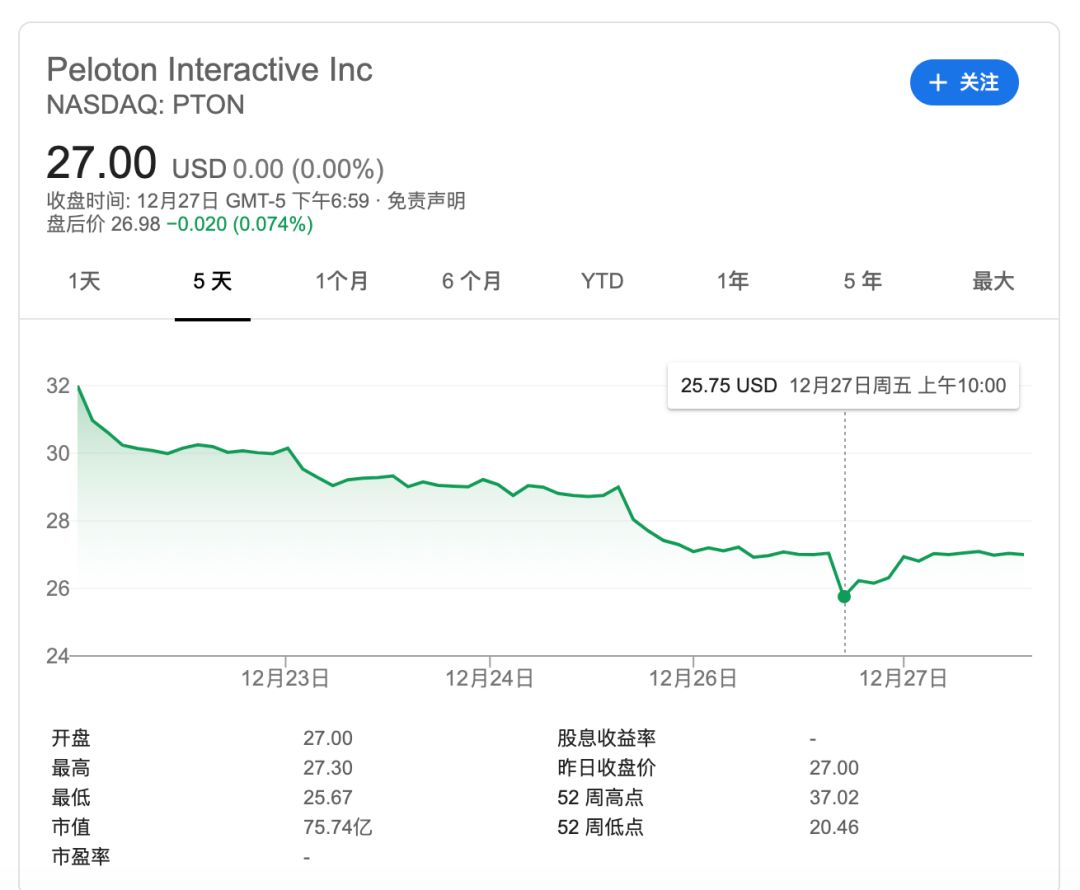Click the 32 y-axis label
Image resolution: width=1080 pixels, height=890 pixels.
pos(58,386)
